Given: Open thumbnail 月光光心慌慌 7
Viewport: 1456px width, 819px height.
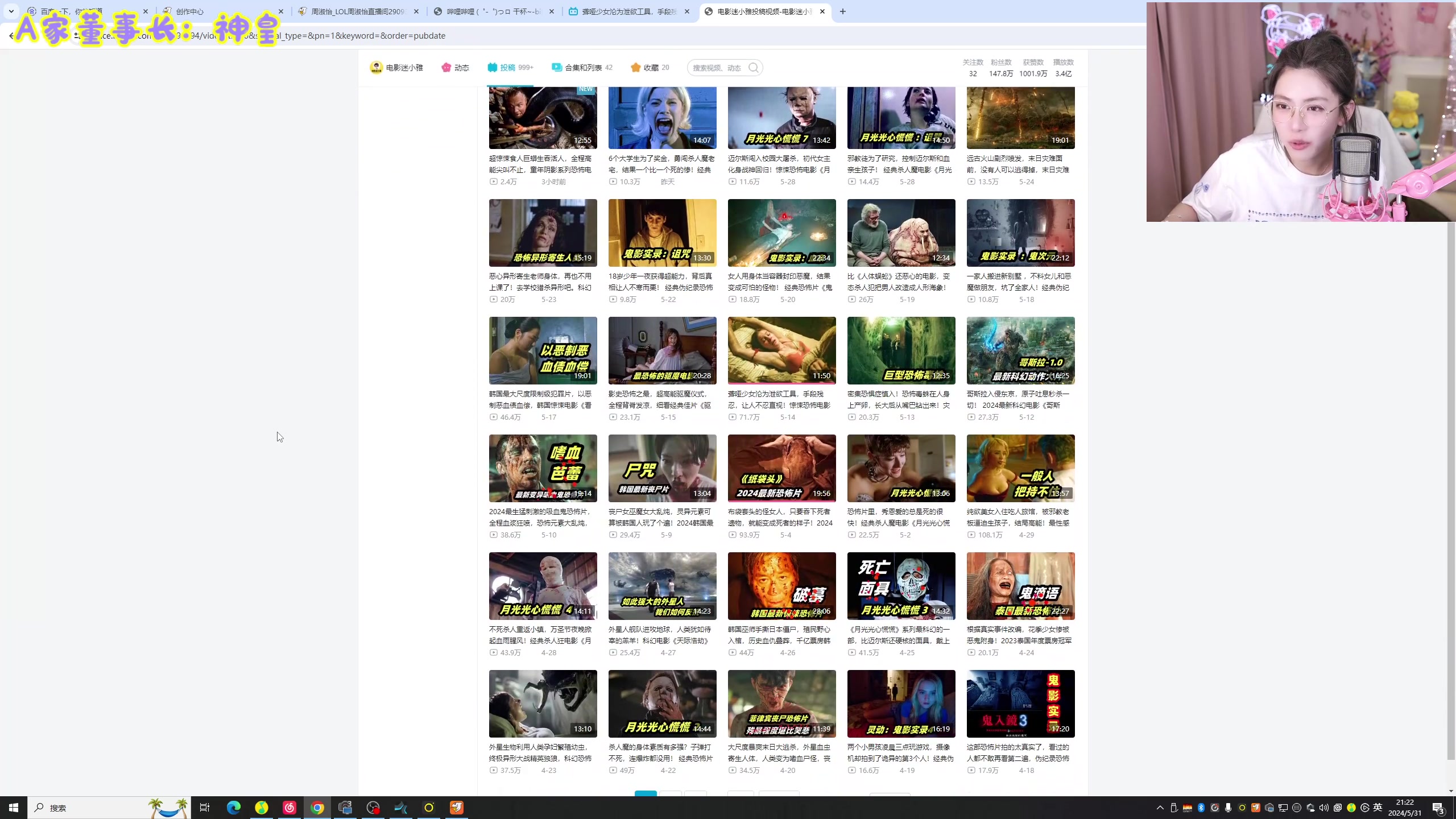Looking at the screenshot, I should [x=781, y=118].
